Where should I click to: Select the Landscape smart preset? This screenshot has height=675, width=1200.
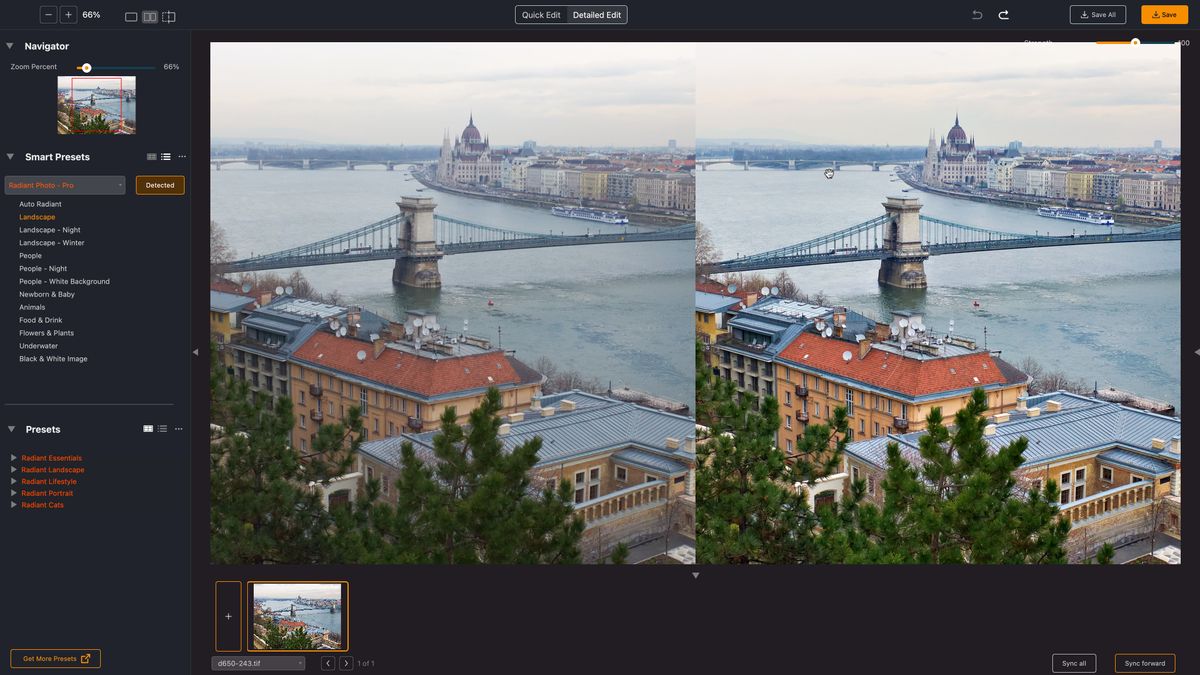click(x=37, y=216)
